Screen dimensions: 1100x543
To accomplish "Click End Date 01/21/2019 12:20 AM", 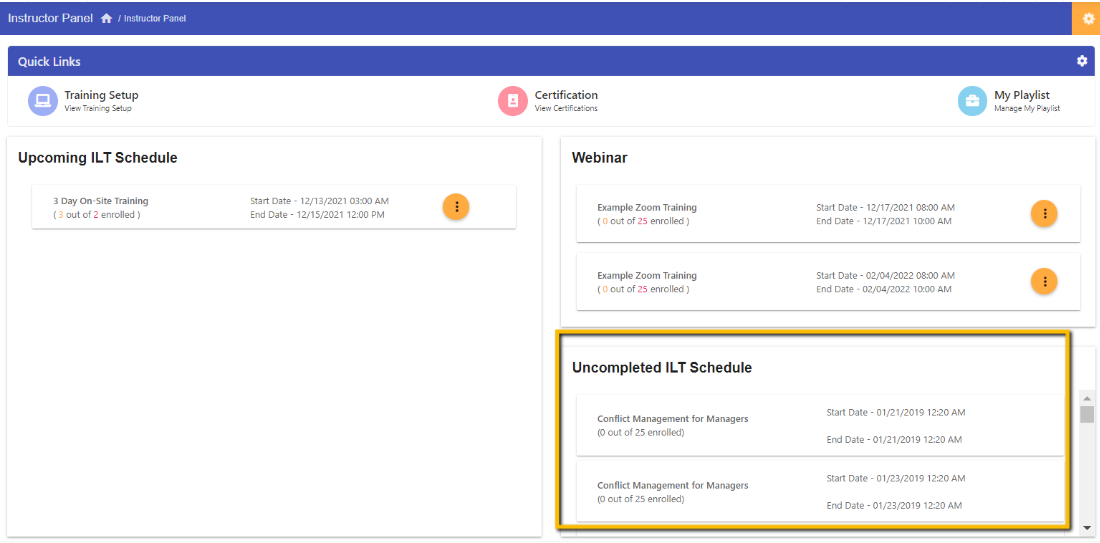I will (x=894, y=440).
